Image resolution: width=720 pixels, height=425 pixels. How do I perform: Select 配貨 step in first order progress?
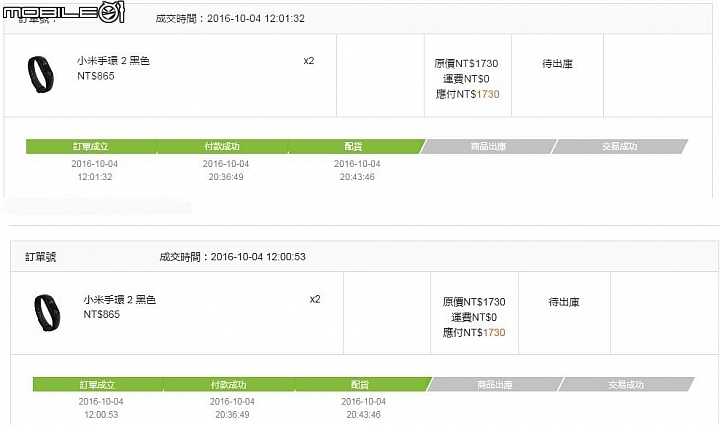354,146
